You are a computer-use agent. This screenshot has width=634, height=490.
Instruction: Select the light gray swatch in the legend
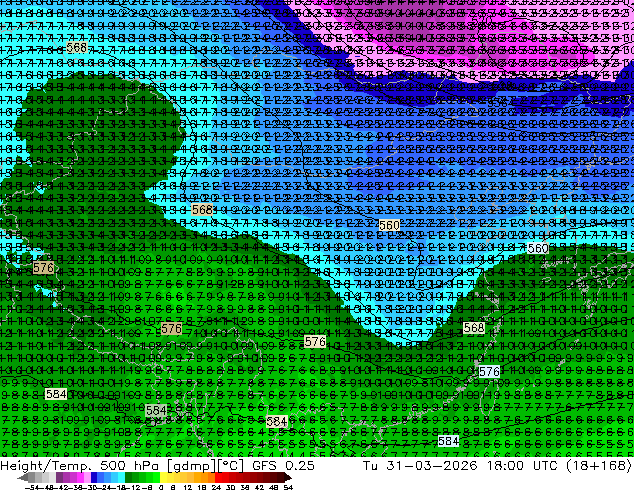52,478
